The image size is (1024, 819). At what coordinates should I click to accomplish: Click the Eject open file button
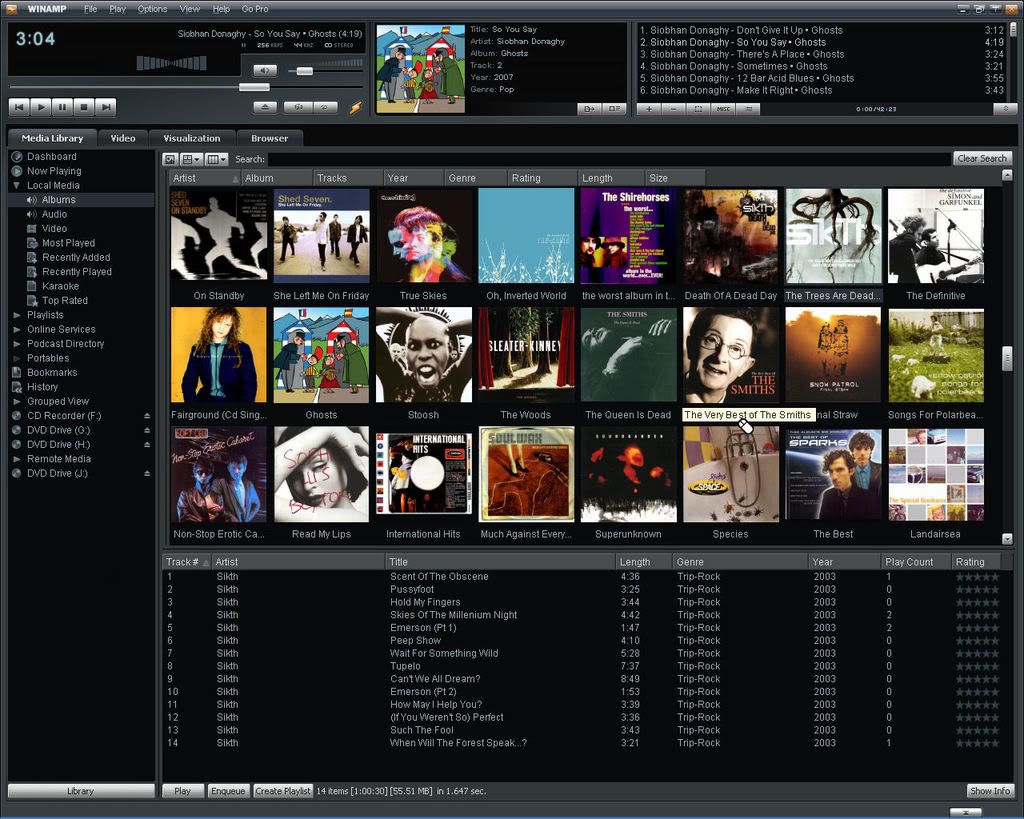point(265,106)
